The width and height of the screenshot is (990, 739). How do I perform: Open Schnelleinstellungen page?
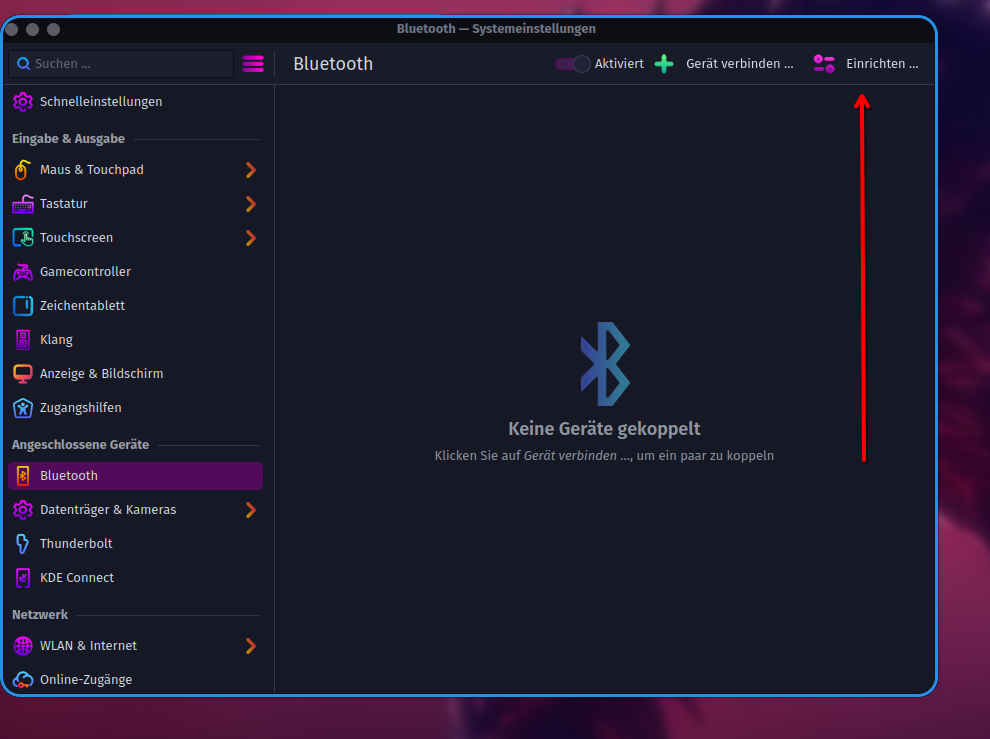coord(135,102)
